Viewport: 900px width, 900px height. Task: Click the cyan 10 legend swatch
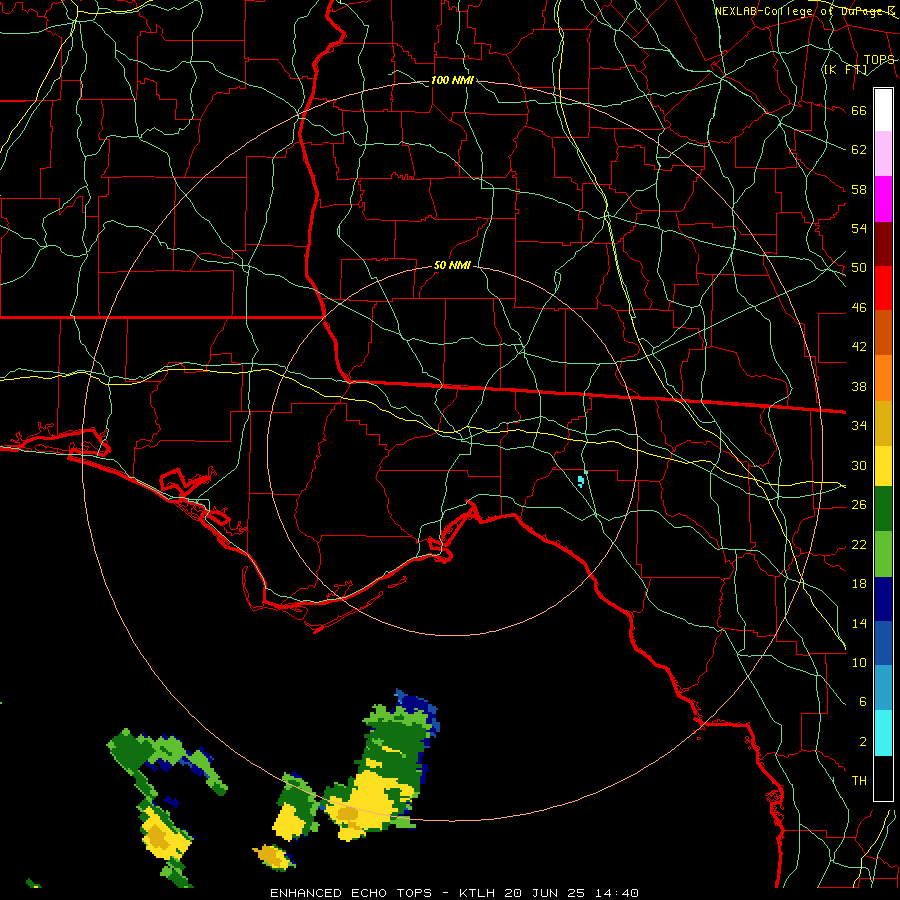(x=883, y=733)
